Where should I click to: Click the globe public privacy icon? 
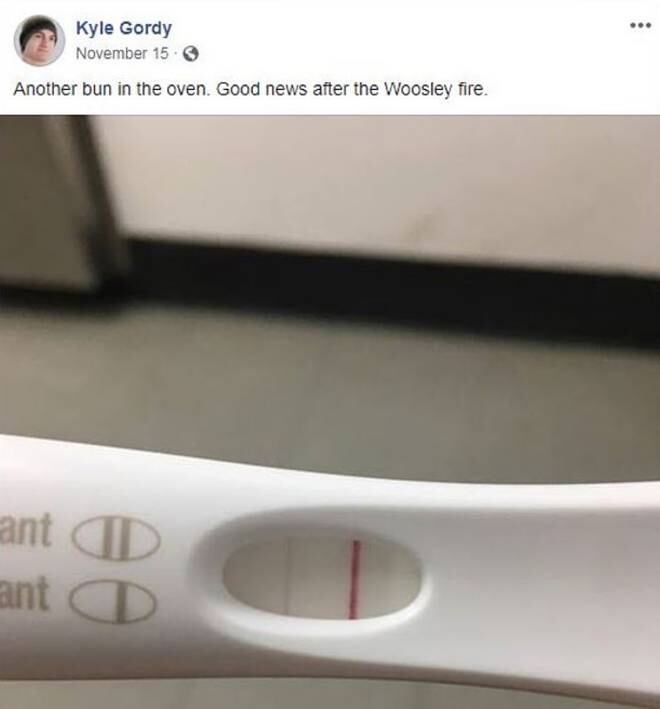191,54
